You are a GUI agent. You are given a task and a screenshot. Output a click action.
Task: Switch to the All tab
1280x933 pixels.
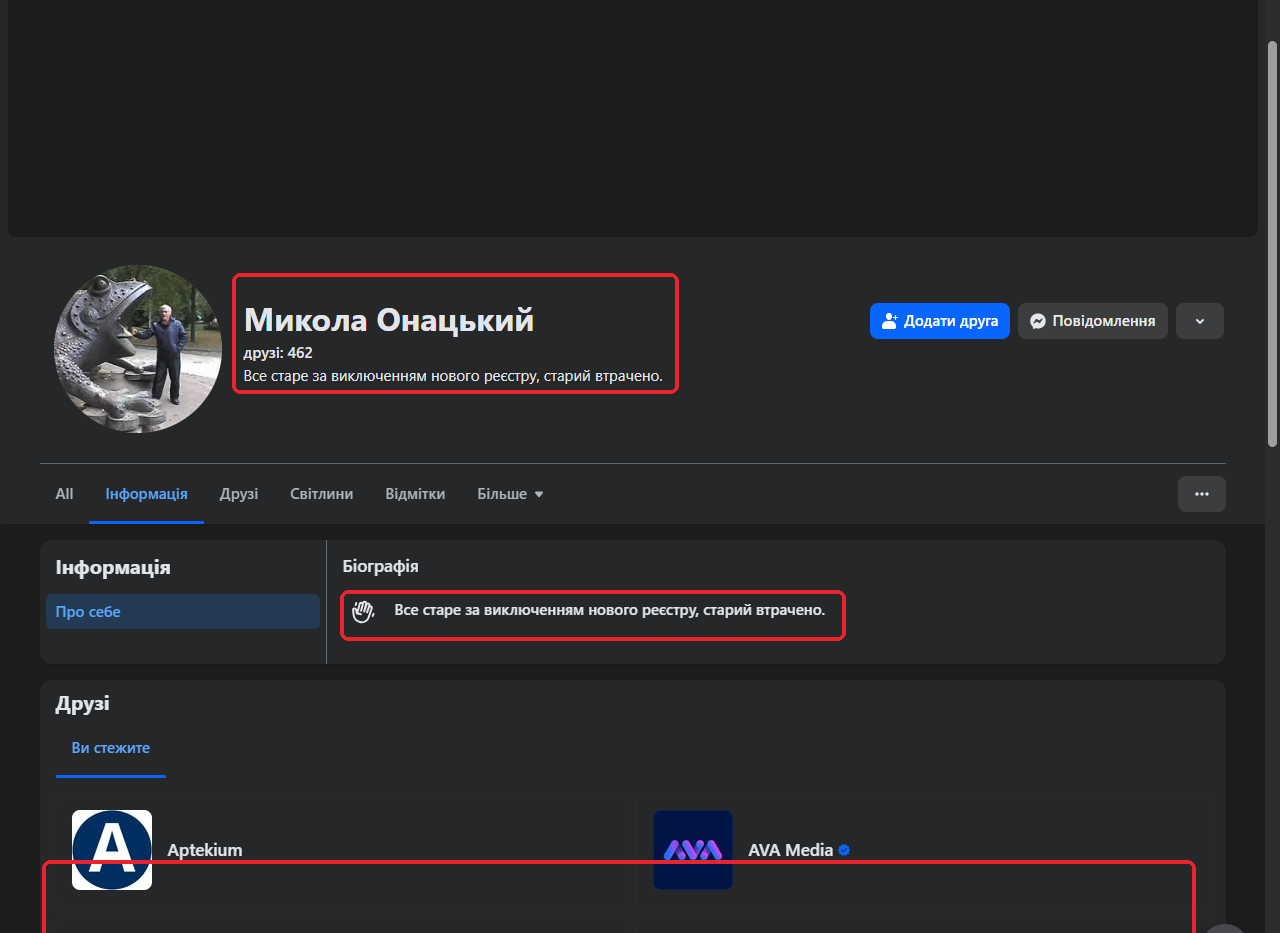pyautogui.click(x=64, y=494)
